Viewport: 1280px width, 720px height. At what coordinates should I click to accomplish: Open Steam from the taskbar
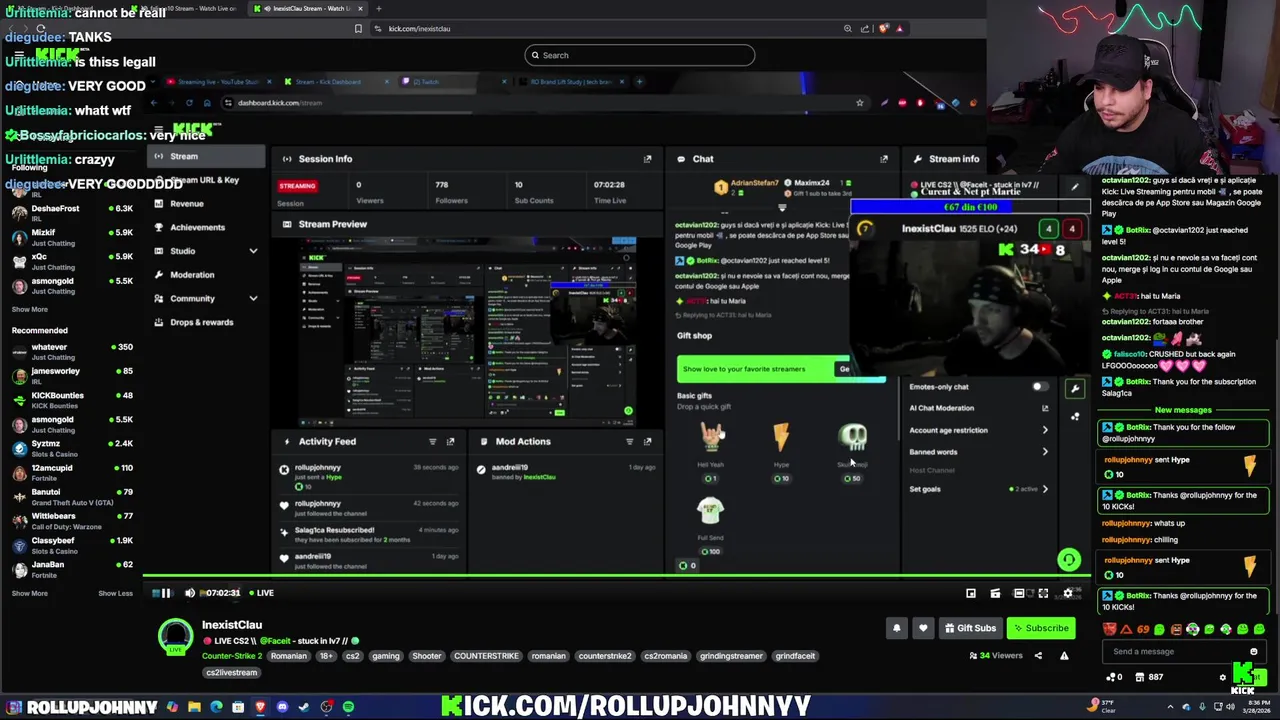pos(304,707)
